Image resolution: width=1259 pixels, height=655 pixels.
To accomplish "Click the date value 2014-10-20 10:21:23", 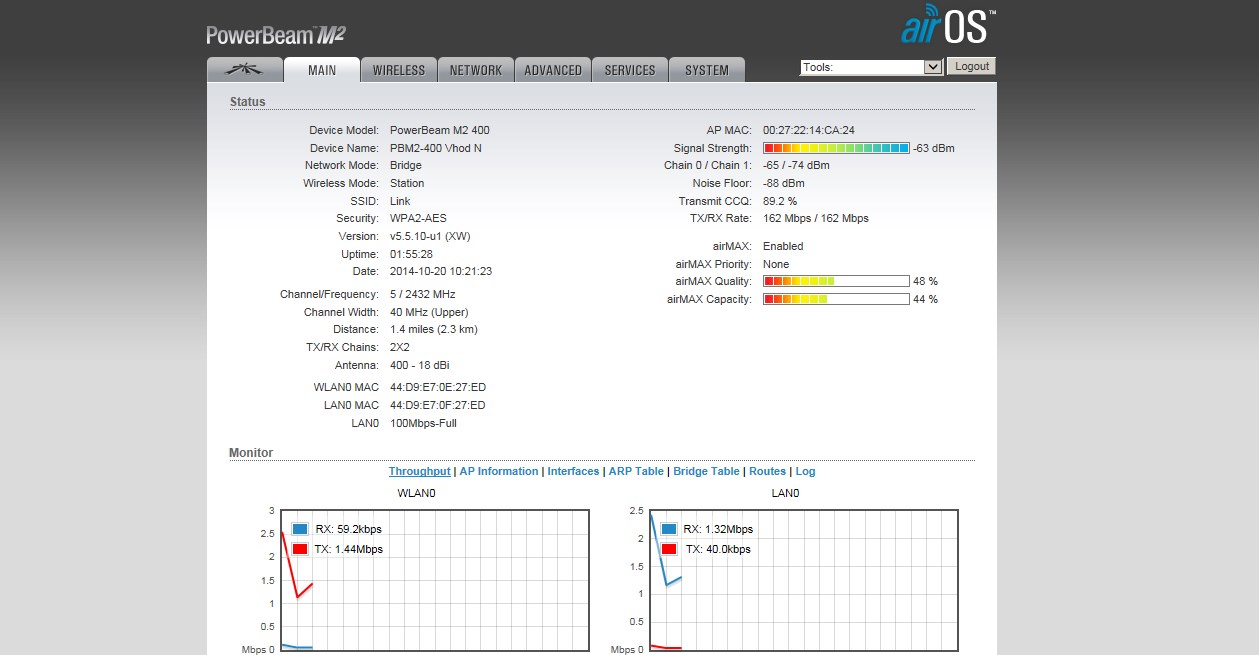I will [x=441, y=271].
